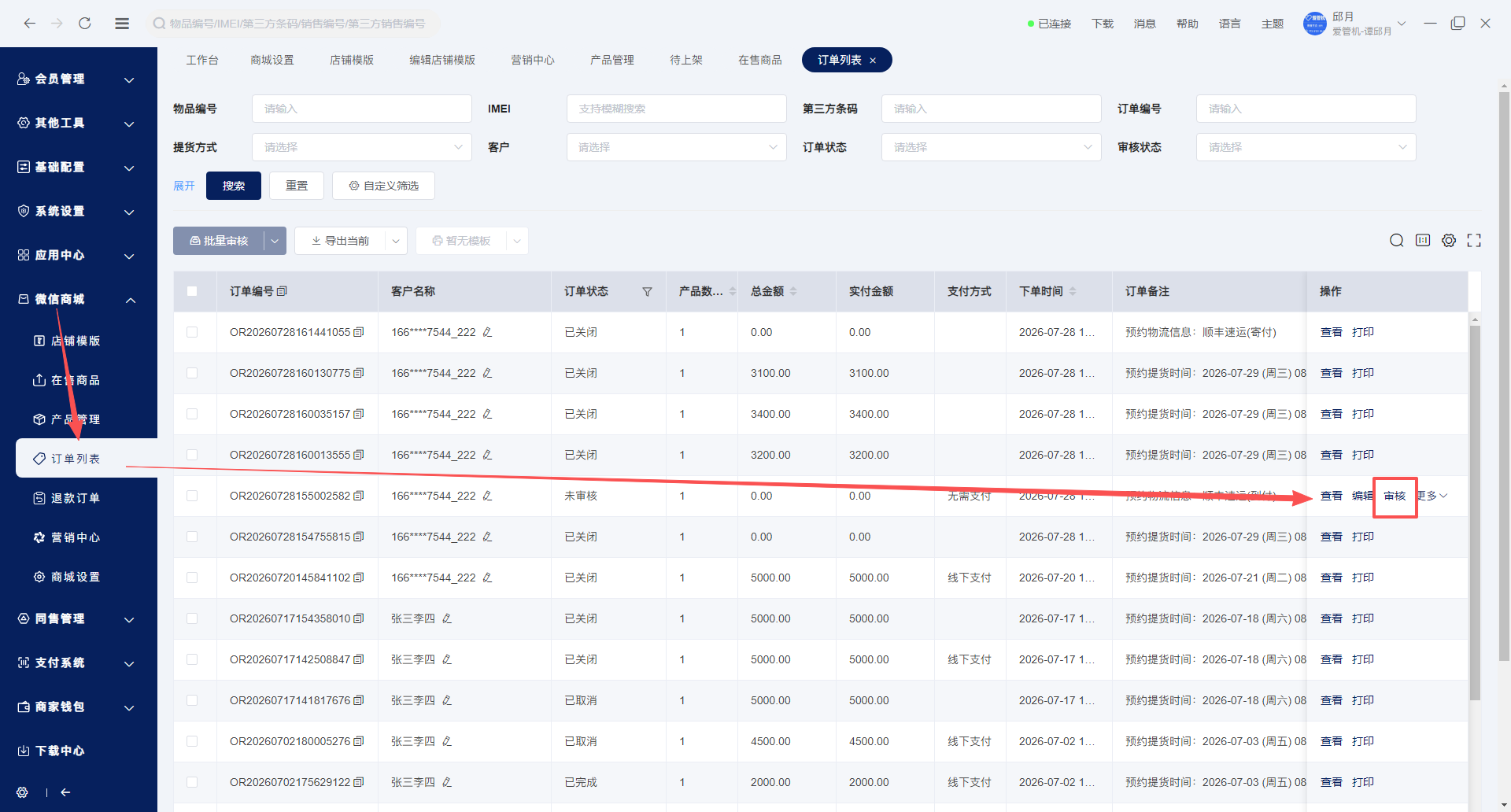Viewport: 1511px width, 812px height.
Task: Collapse 微信商城 sidebar section
Action: pyautogui.click(x=79, y=299)
